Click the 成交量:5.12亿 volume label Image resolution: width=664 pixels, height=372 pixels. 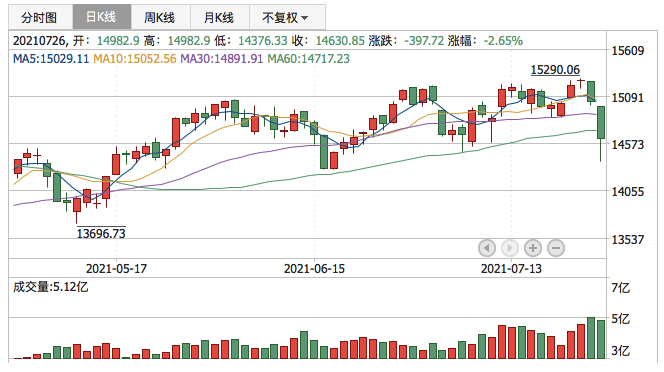click(51, 287)
